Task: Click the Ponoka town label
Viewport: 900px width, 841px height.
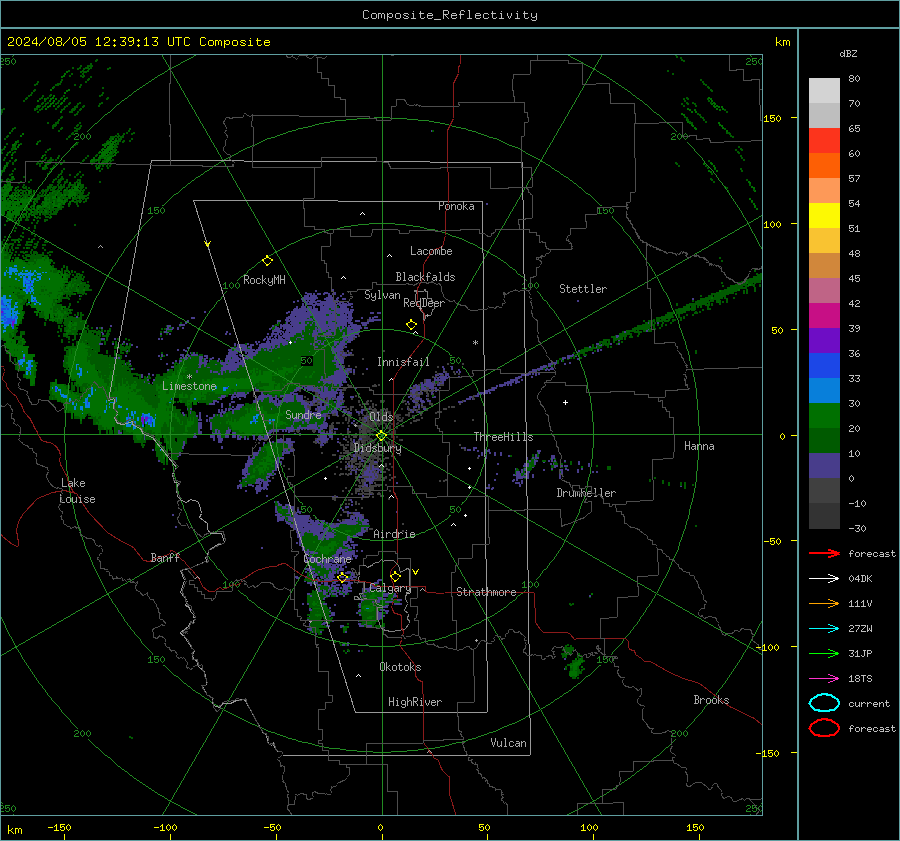Action: pos(456,206)
